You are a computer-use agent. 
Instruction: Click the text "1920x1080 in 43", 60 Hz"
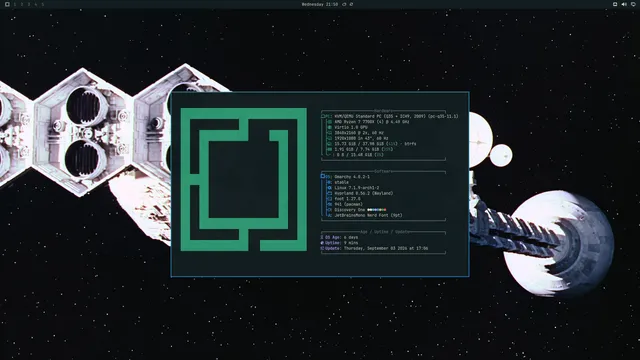point(361,138)
